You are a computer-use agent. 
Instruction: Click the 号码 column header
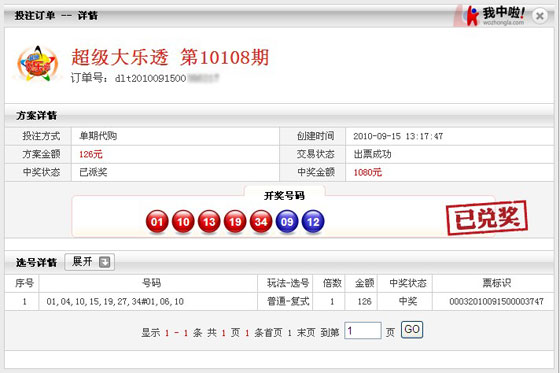pos(151,283)
